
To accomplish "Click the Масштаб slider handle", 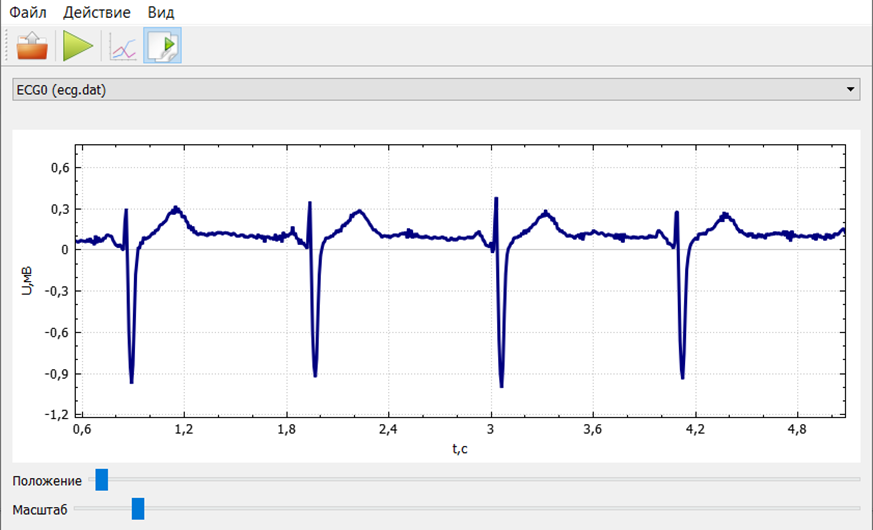I will (138, 509).
